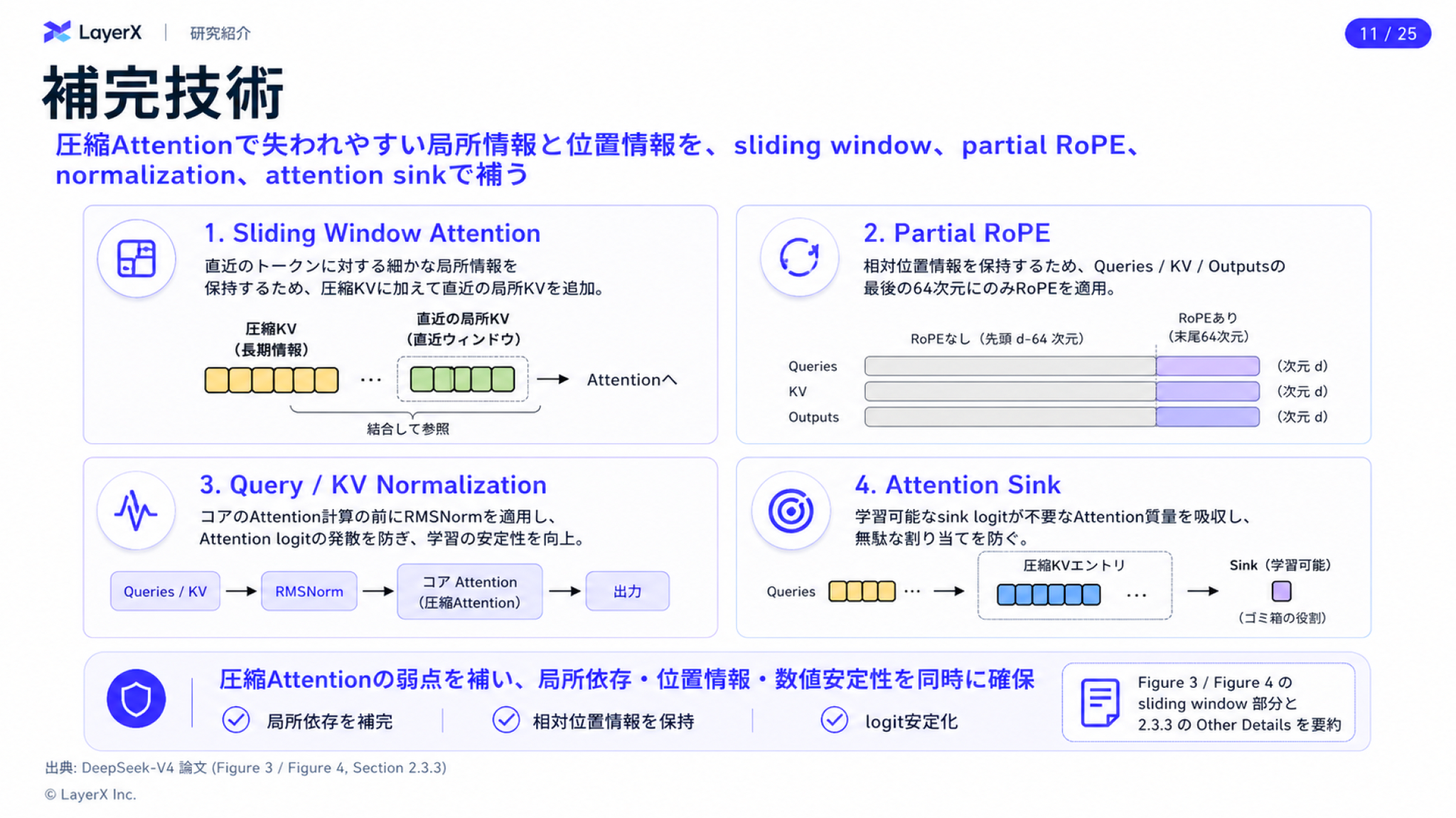Click the Partial RoPE refresh-arrows icon
1456x818 pixels.
799,257
